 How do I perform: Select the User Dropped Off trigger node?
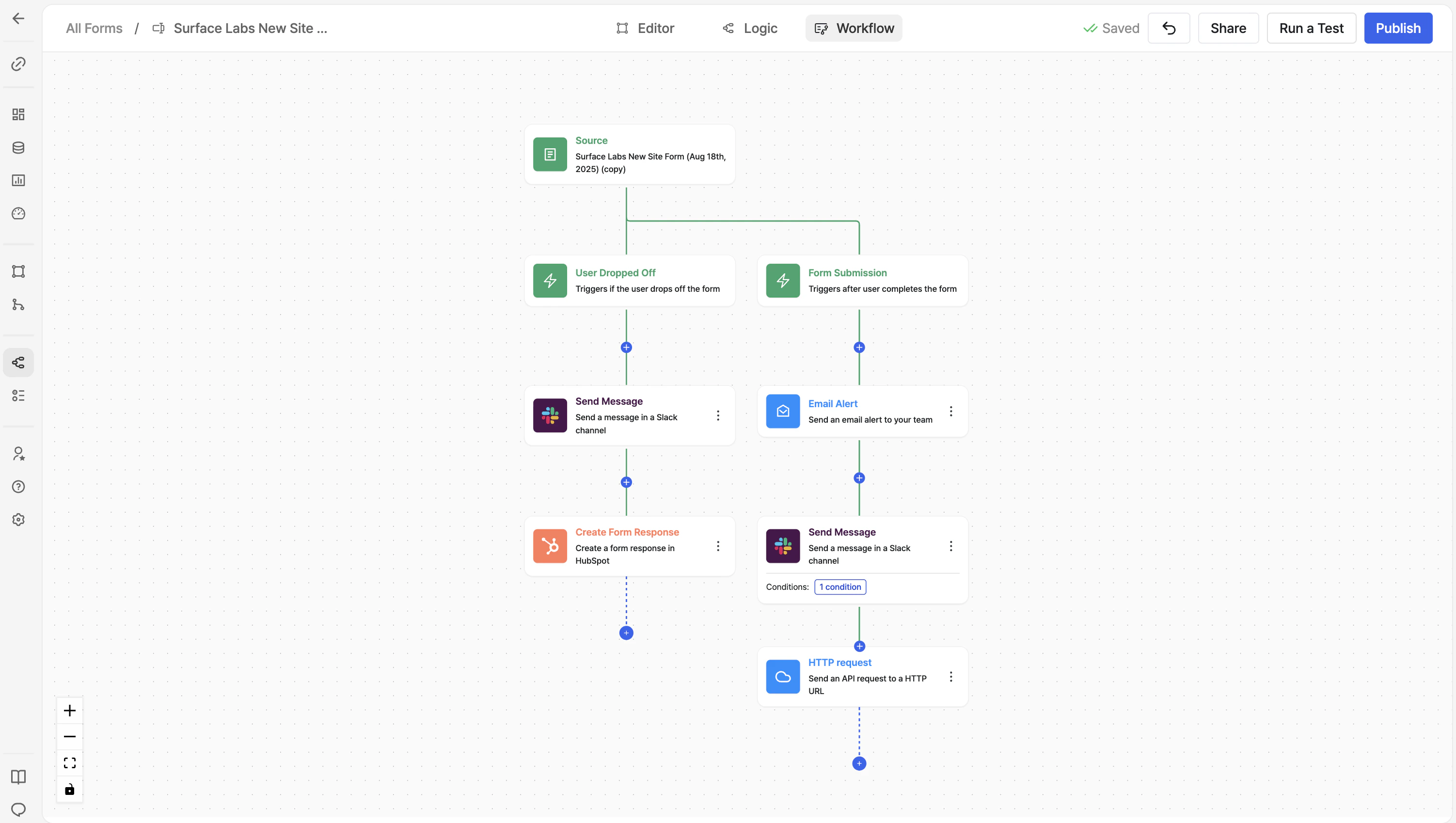pos(630,281)
